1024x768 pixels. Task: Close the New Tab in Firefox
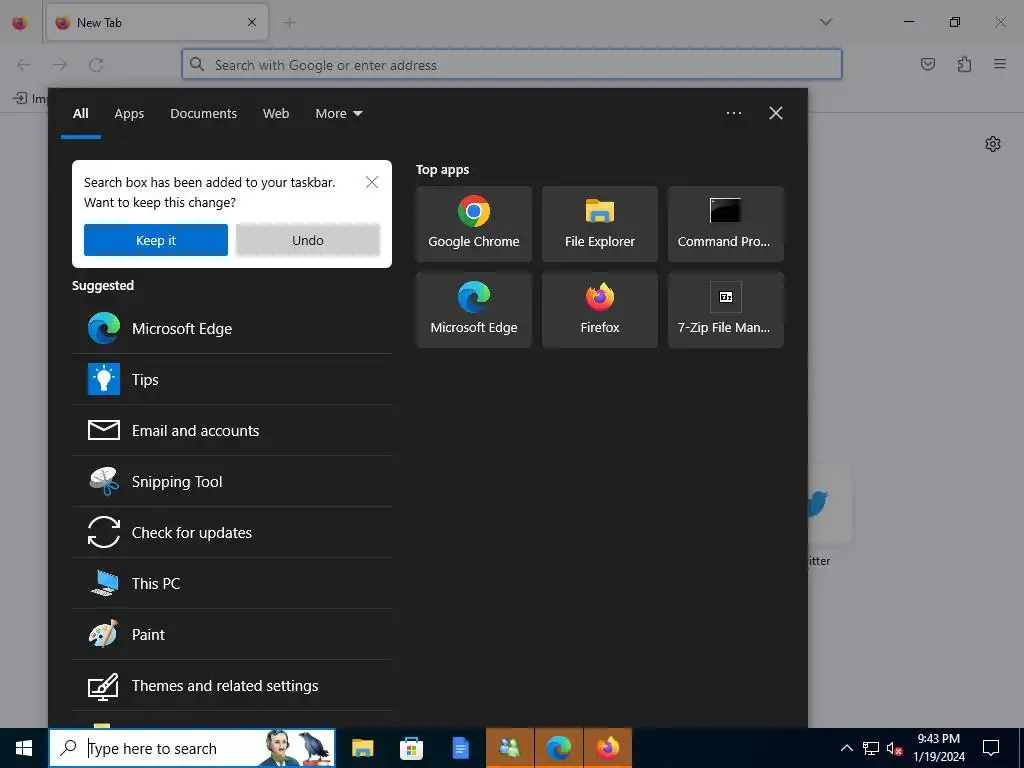tap(251, 23)
